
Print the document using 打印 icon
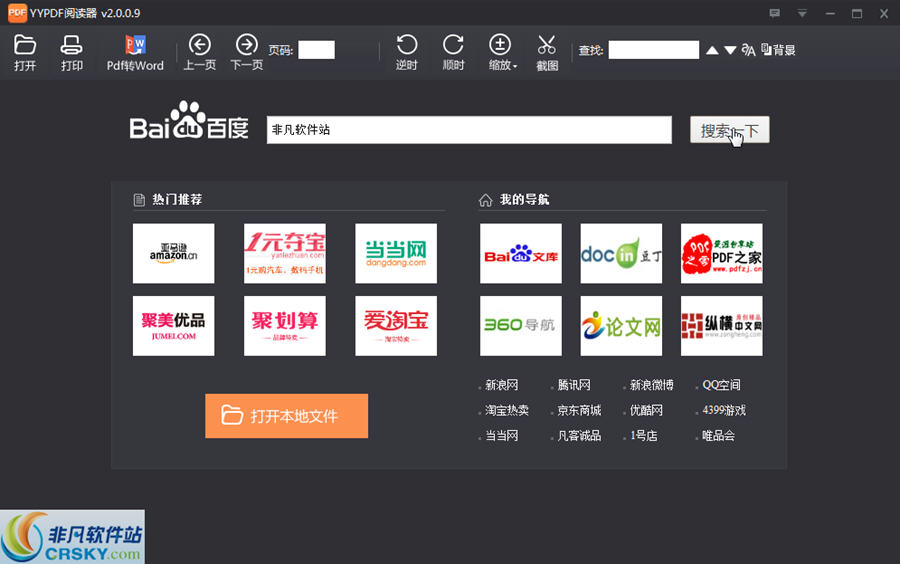click(72, 52)
